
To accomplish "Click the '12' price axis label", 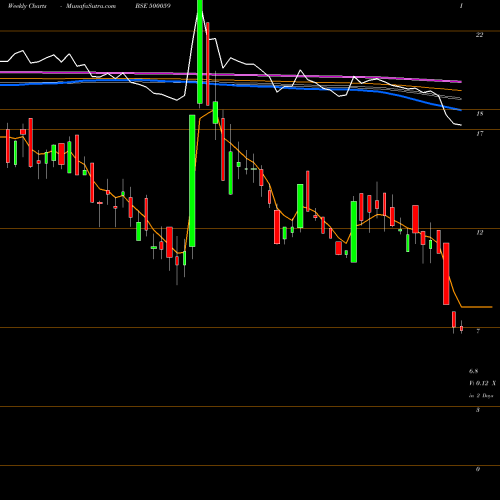I will point(479,233).
